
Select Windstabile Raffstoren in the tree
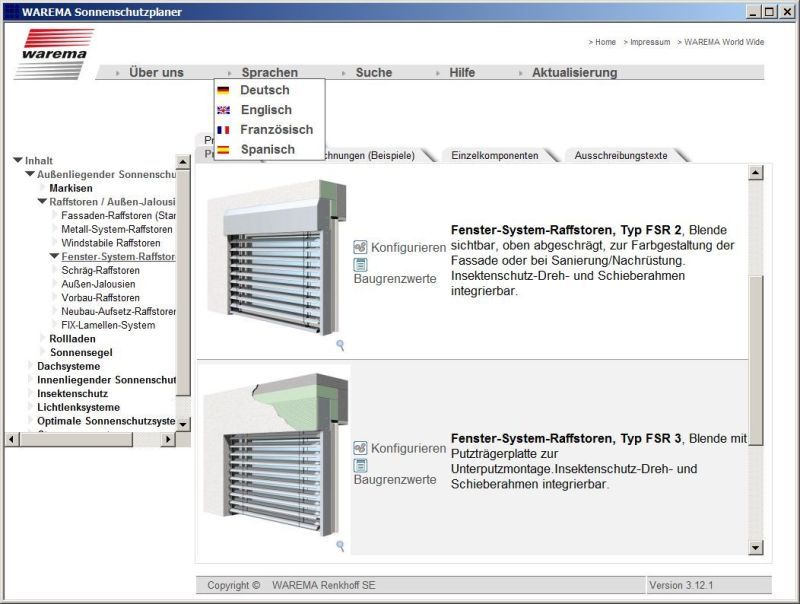tap(111, 243)
